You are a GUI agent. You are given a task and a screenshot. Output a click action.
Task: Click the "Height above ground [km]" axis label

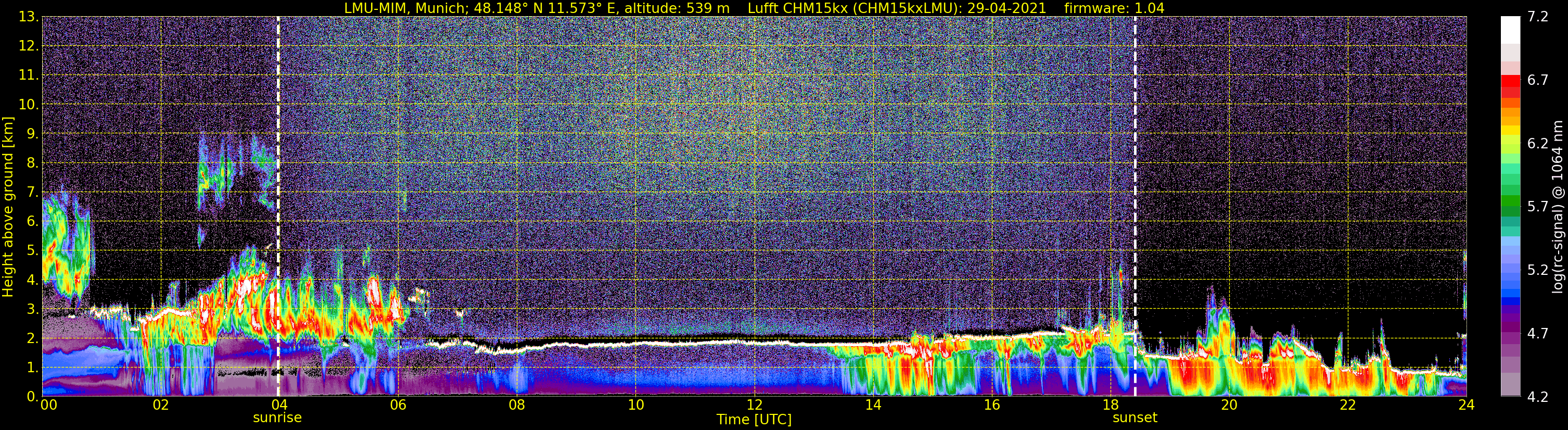[8, 207]
